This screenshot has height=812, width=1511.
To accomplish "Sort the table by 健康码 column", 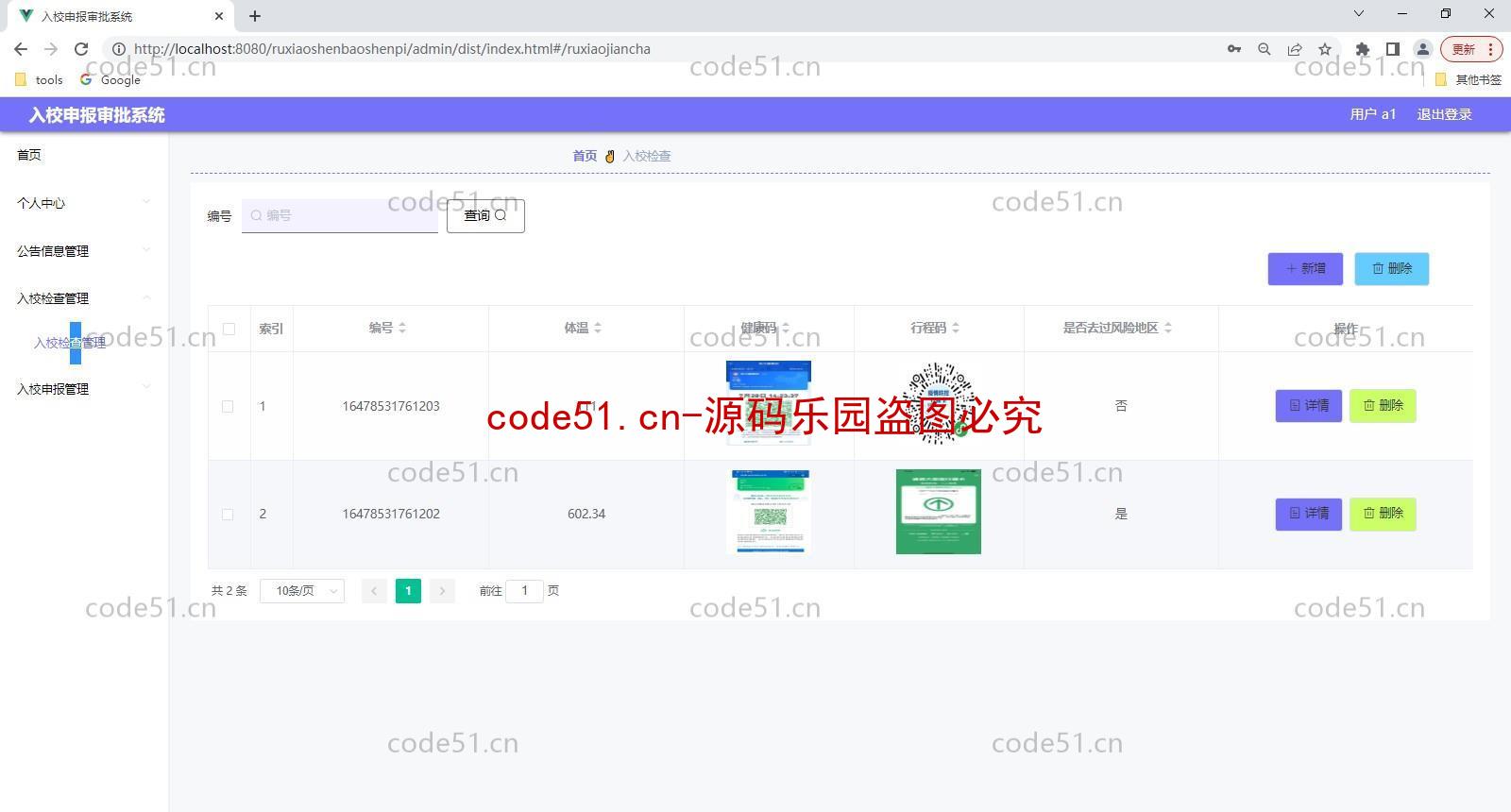I will 786,328.
